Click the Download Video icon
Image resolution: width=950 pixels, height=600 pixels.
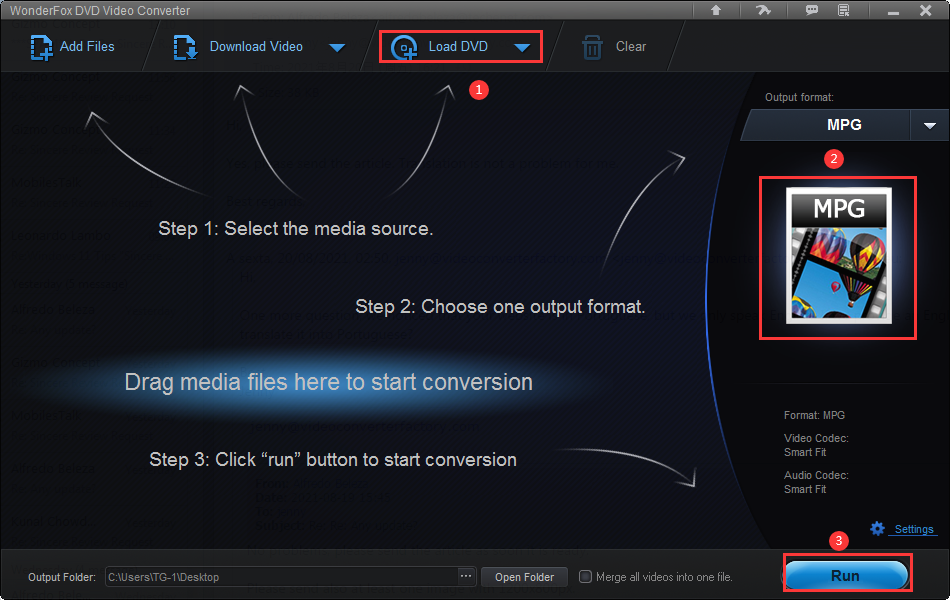185,47
